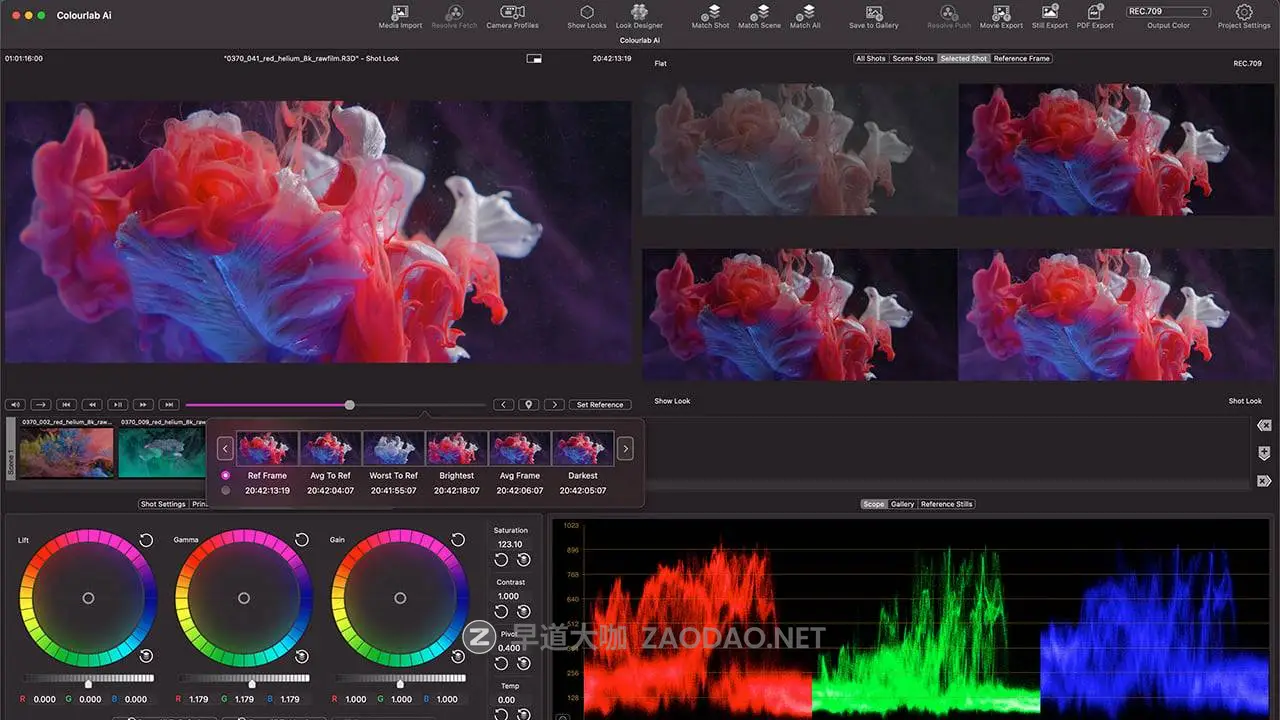Select the All Shots view tab
The image size is (1280, 720).
click(x=870, y=59)
